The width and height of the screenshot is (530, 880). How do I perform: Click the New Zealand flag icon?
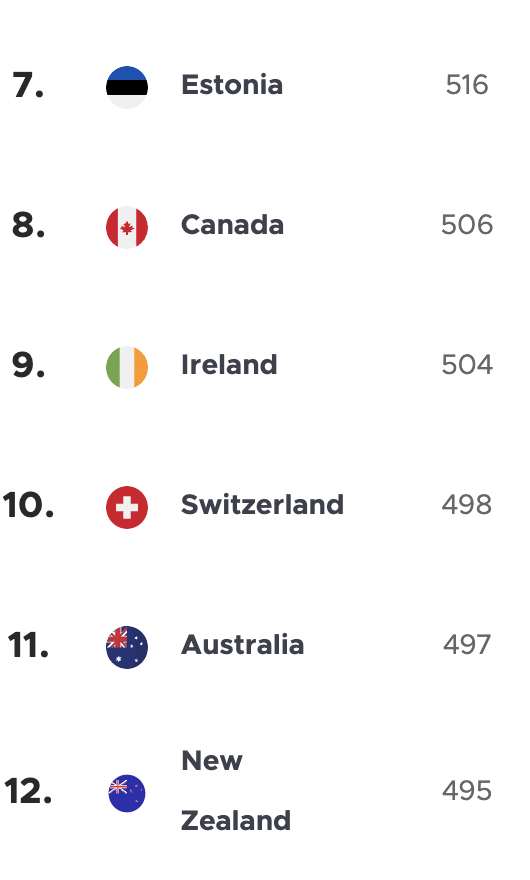pos(127,794)
